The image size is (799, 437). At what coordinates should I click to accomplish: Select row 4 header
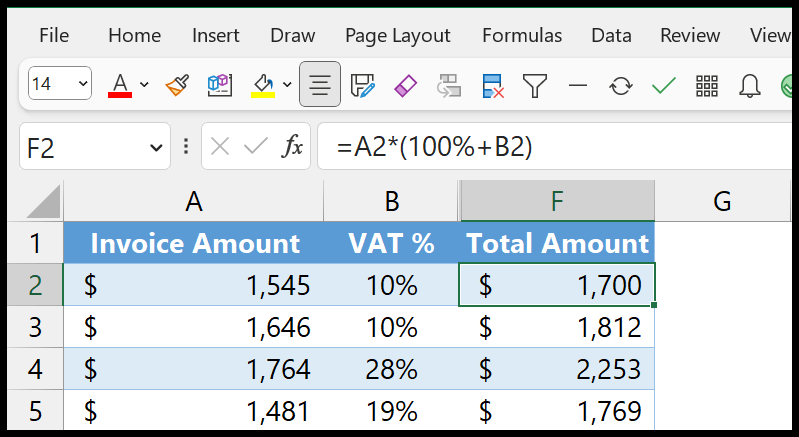coord(35,369)
